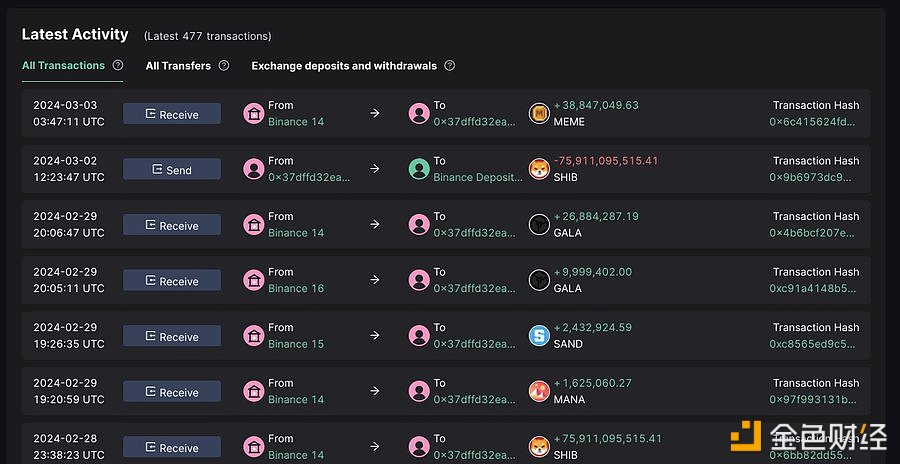Click the help icon next to All Transactions
This screenshot has height=464, width=900.
pyautogui.click(x=118, y=65)
